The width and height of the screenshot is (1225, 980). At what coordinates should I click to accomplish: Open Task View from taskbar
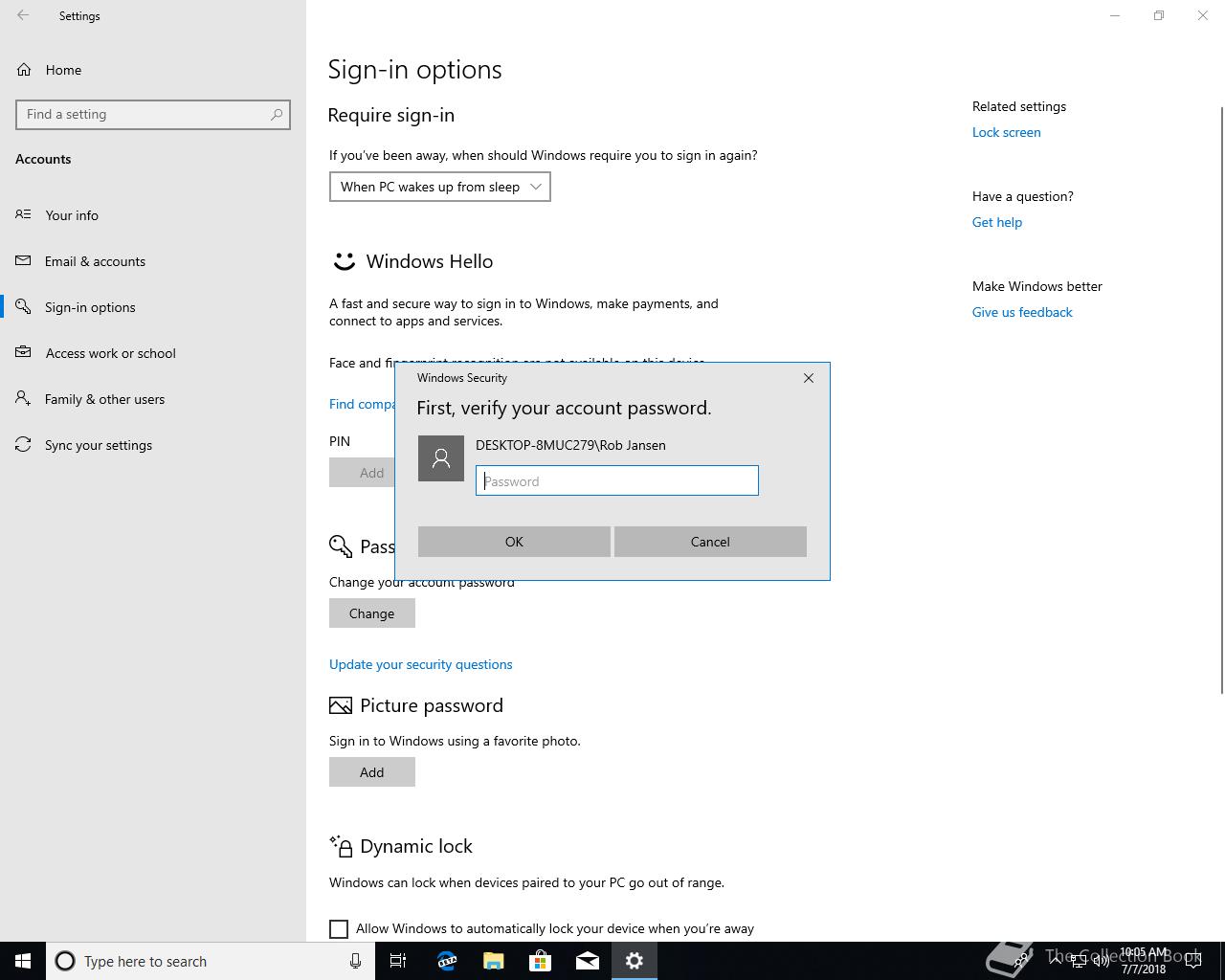click(398, 961)
